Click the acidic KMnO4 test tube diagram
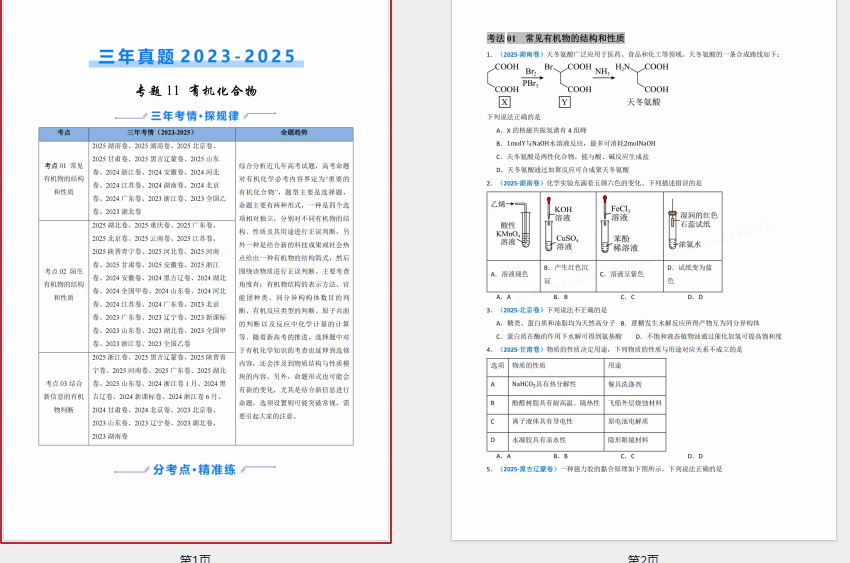The height and width of the screenshot is (563, 850). 513,227
